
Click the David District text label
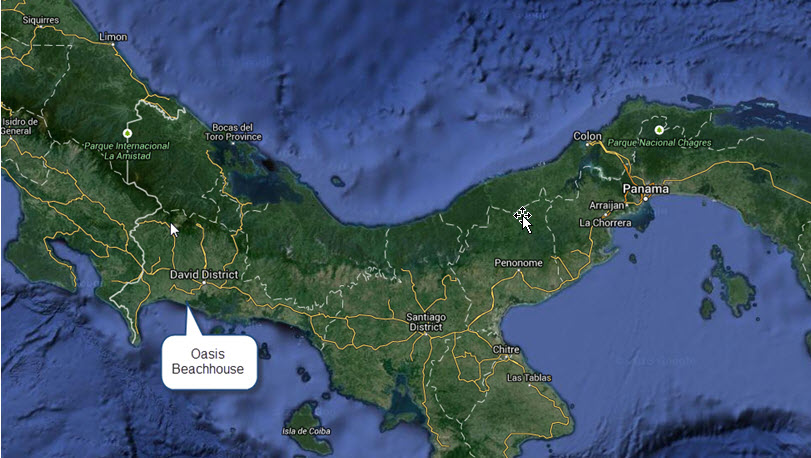(203, 273)
